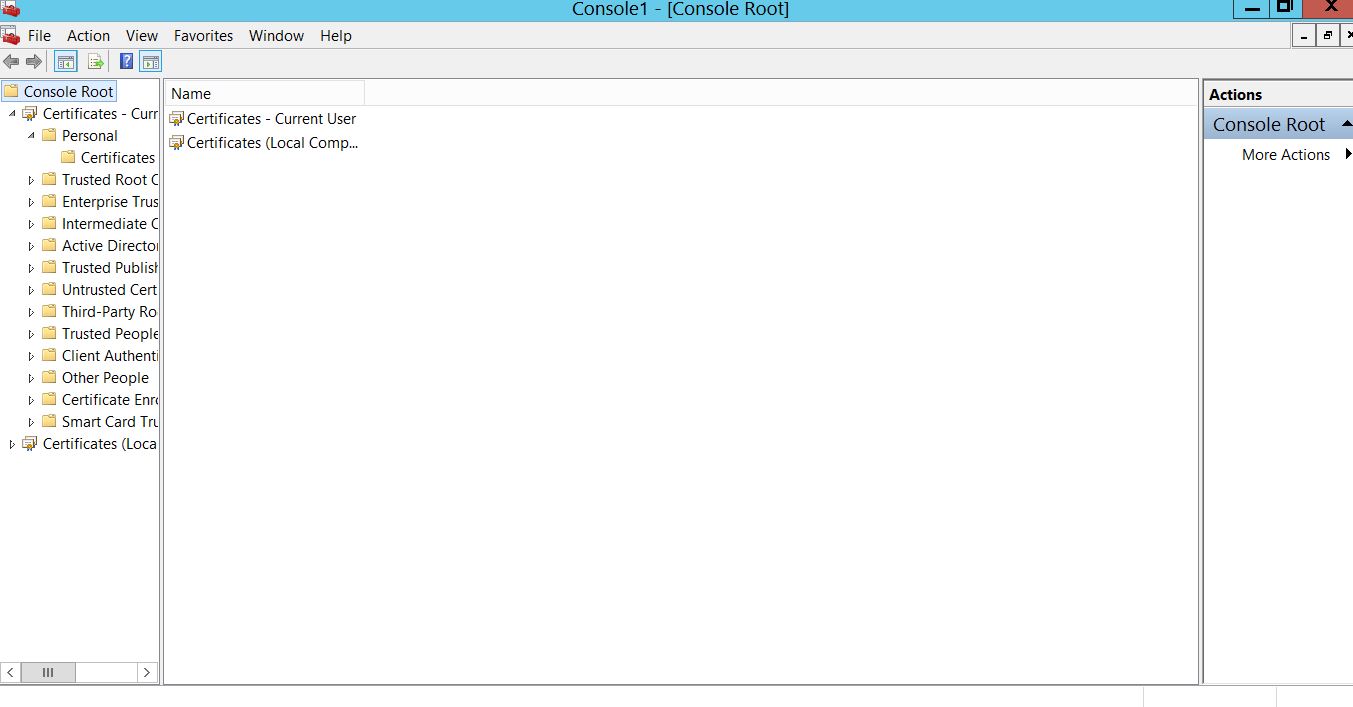Click tree pane scrollbar left arrow
Screen dimensions: 1353x707
point(11,672)
